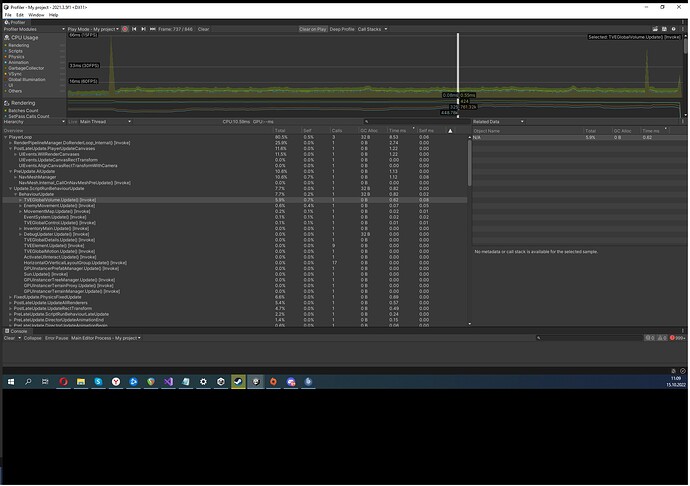Open Yandex browser from the taskbar
Screen dimensions: 690x486
[x=116, y=382]
